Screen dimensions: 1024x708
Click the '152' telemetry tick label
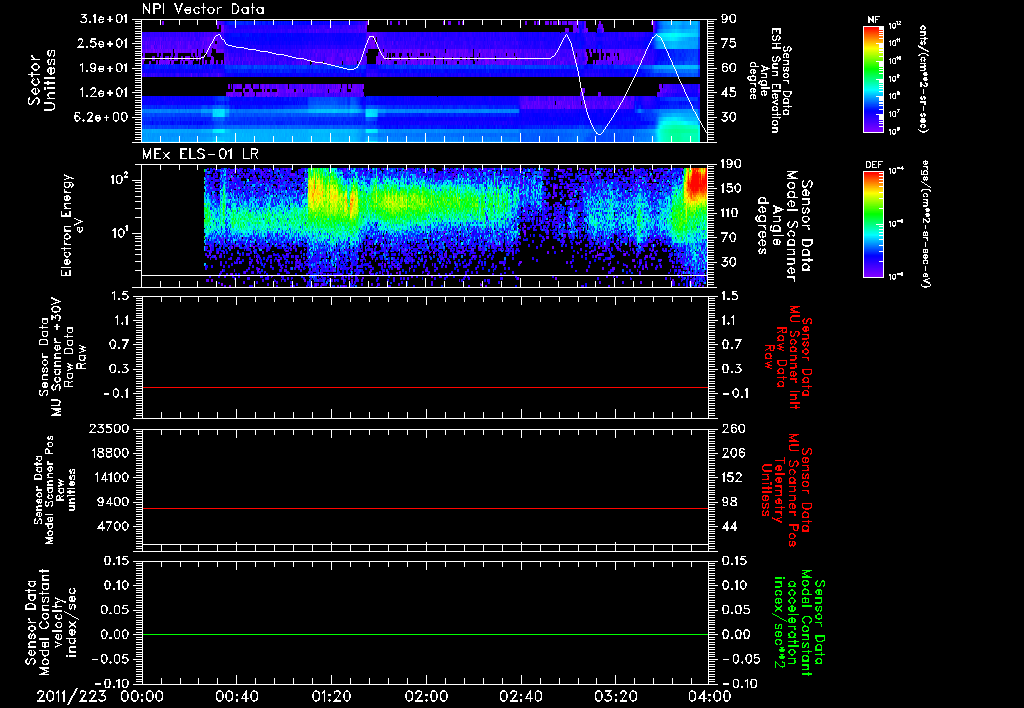point(731,477)
